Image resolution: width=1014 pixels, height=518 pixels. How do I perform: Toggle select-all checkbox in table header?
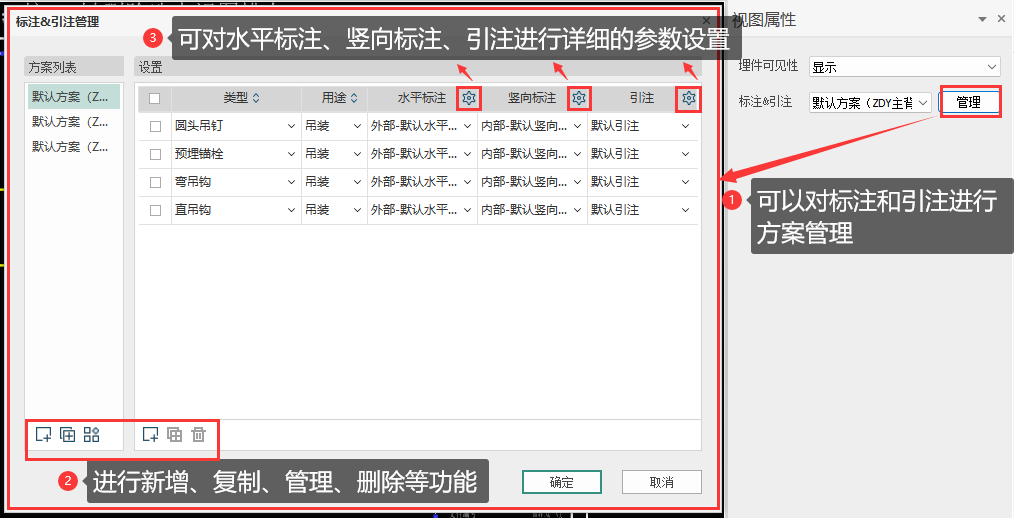(155, 98)
